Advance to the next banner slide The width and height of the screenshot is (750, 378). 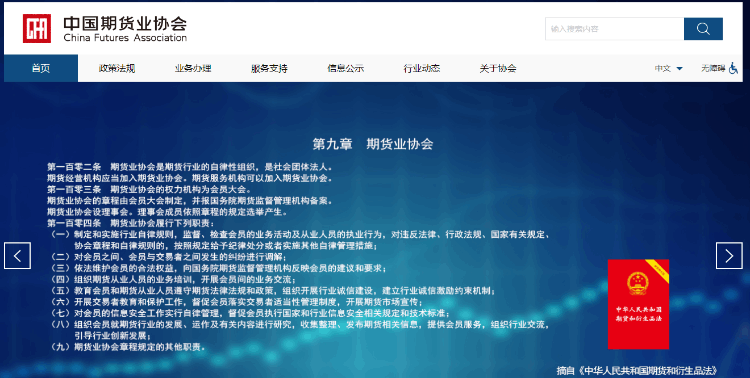729,256
